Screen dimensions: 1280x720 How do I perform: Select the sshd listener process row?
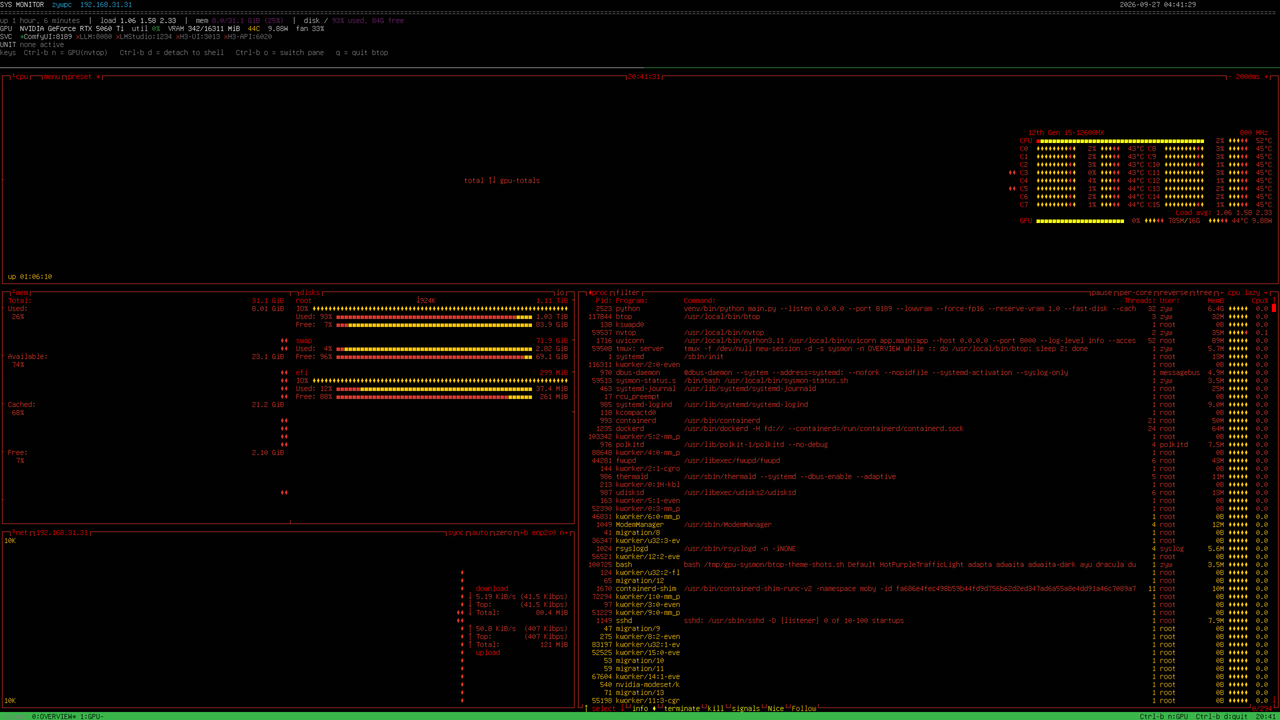tap(926, 620)
